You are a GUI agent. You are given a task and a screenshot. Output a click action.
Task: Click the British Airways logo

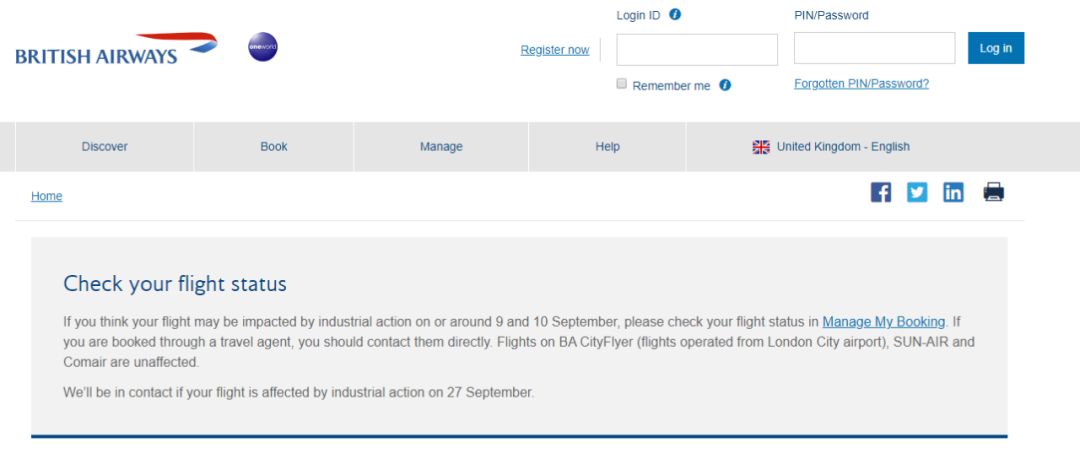pos(116,48)
